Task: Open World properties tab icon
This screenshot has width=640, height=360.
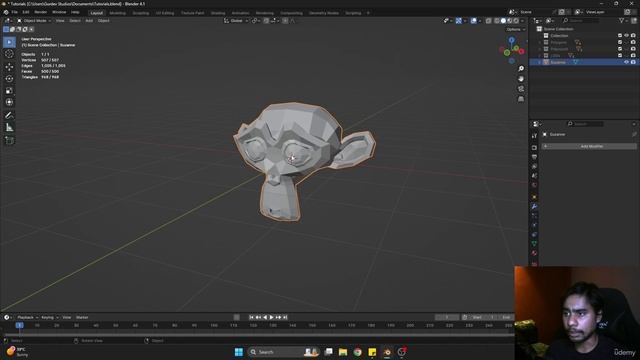Action: [x=534, y=185]
